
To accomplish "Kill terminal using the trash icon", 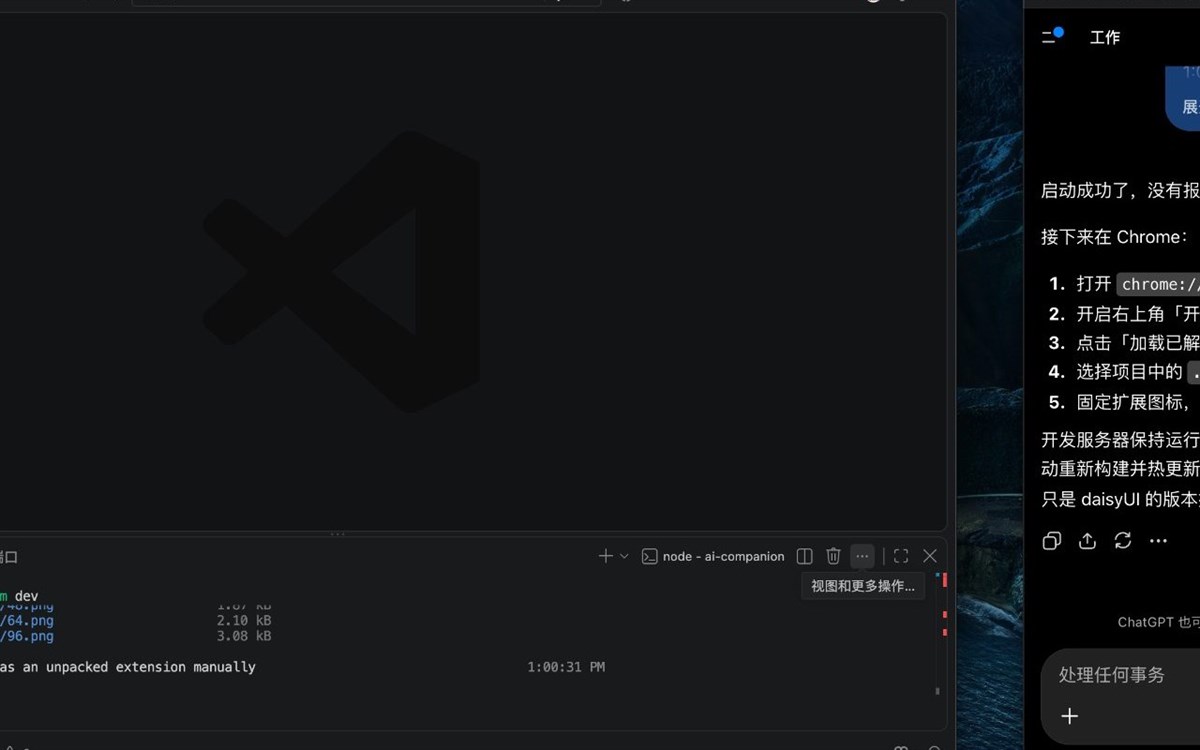I will pyautogui.click(x=833, y=556).
